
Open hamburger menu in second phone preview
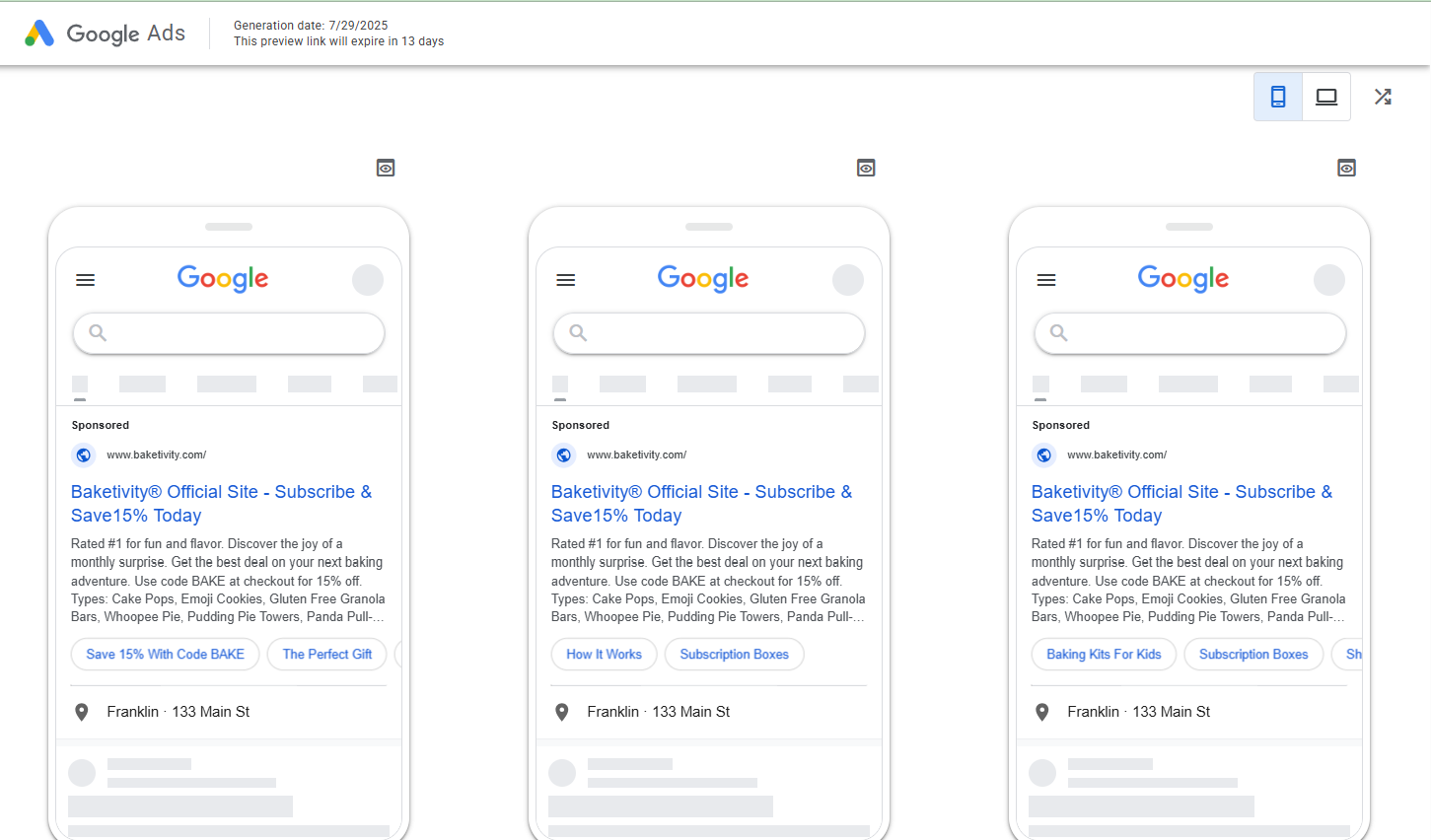pyautogui.click(x=566, y=280)
